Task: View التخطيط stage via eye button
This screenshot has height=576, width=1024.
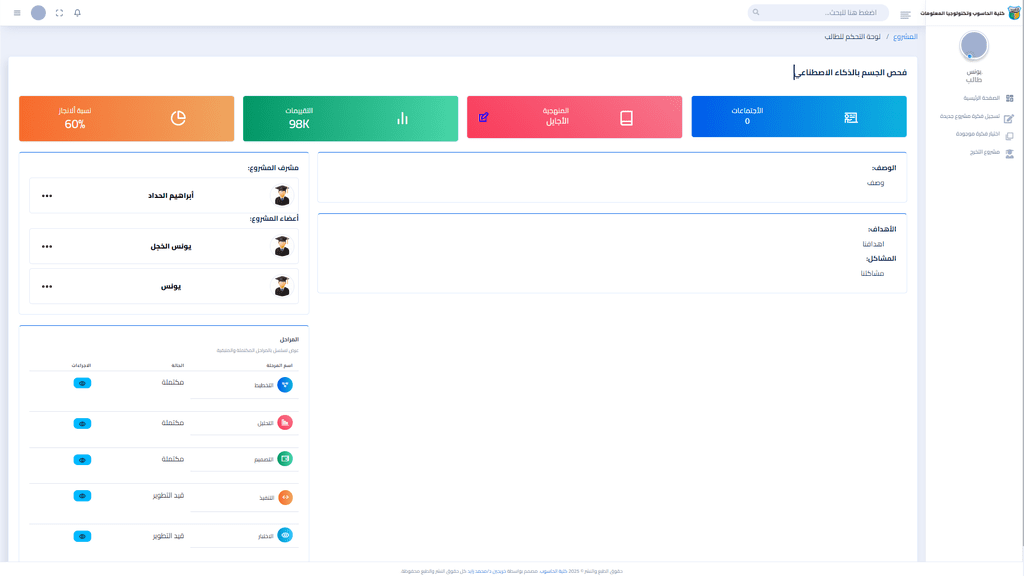Action: pyautogui.click(x=82, y=383)
